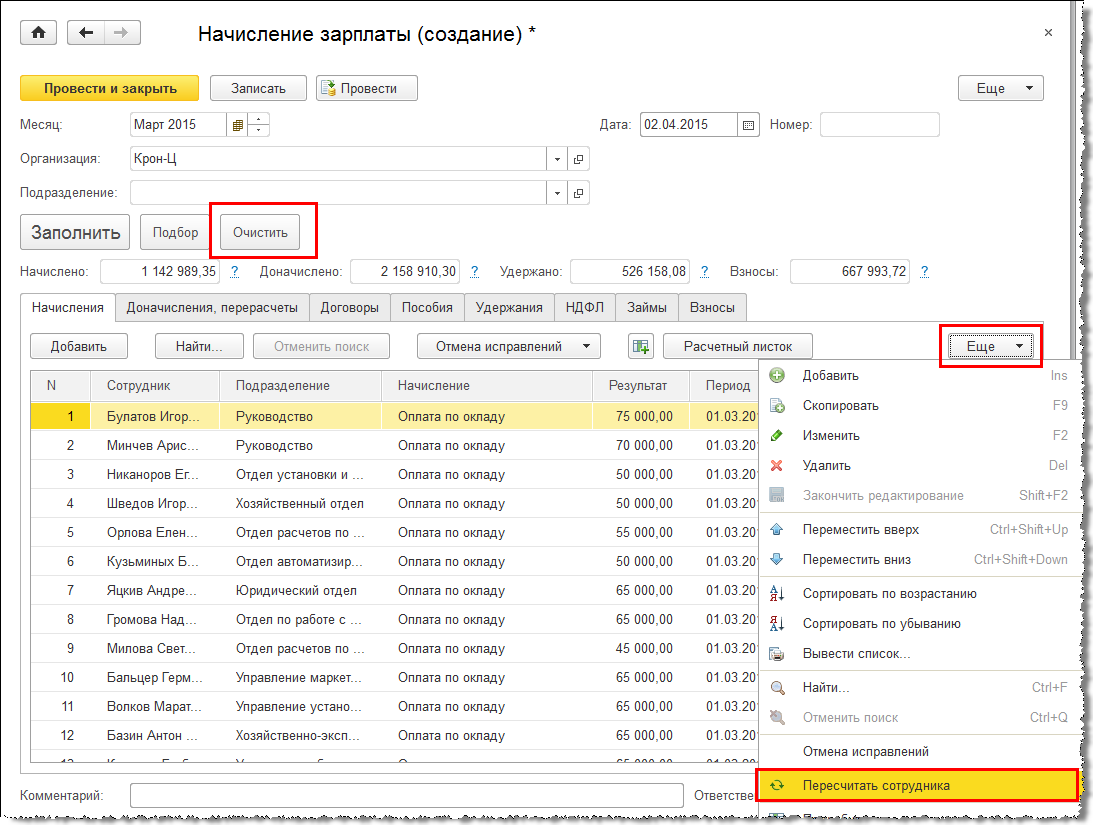Open the Отмена исправлений dropdown button
The width and height of the screenshot is (1093, 825).
point(509,346)
